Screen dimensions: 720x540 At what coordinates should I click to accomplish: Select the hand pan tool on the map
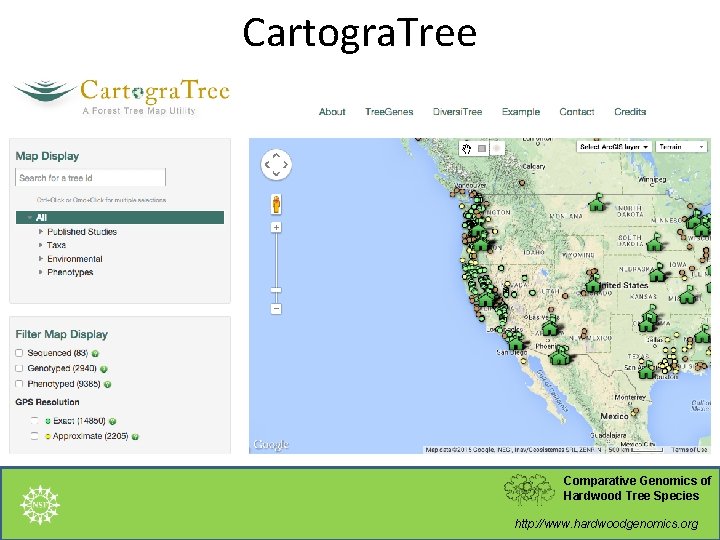pos(467,148)
